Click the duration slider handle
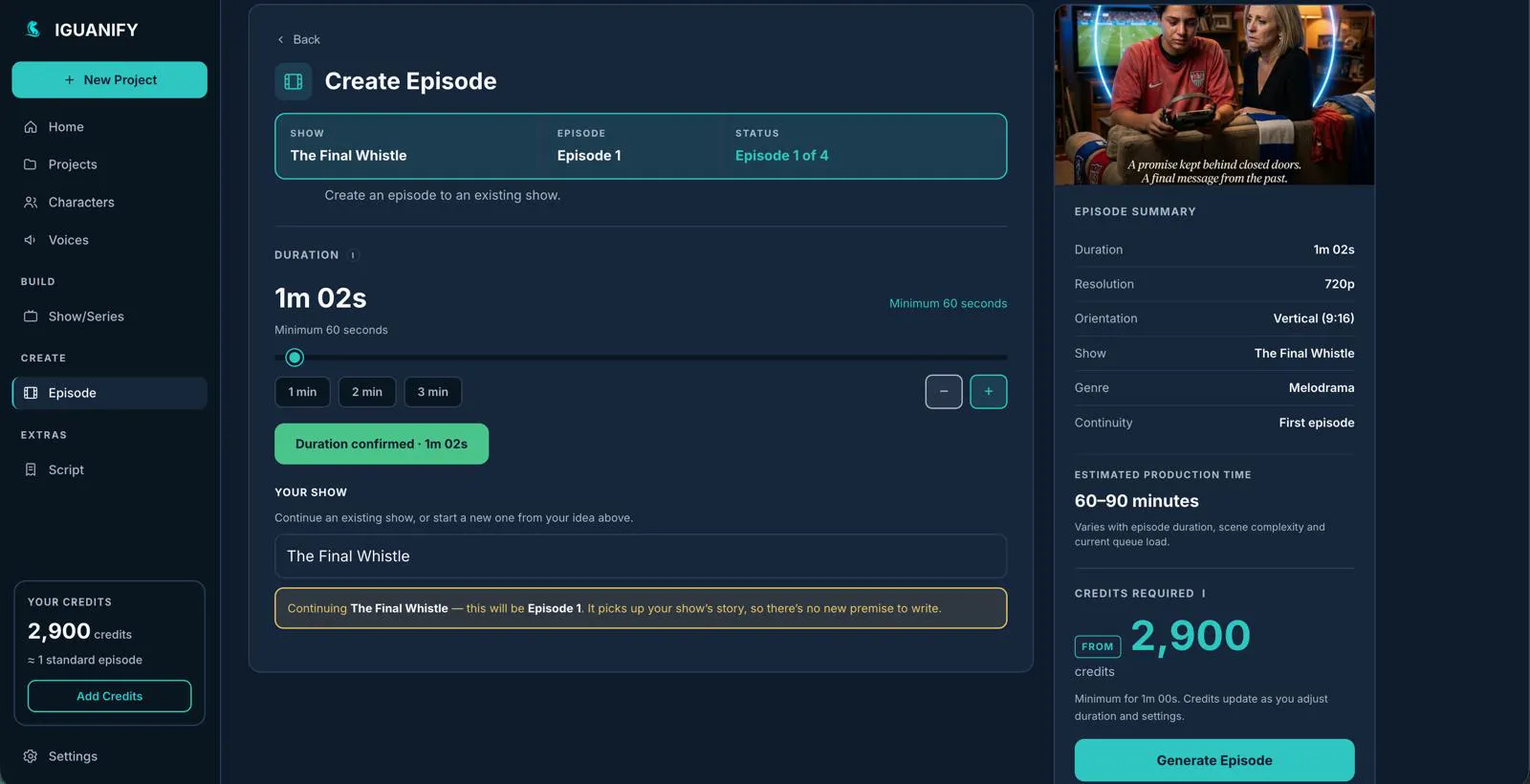 (x=295, y=358)
